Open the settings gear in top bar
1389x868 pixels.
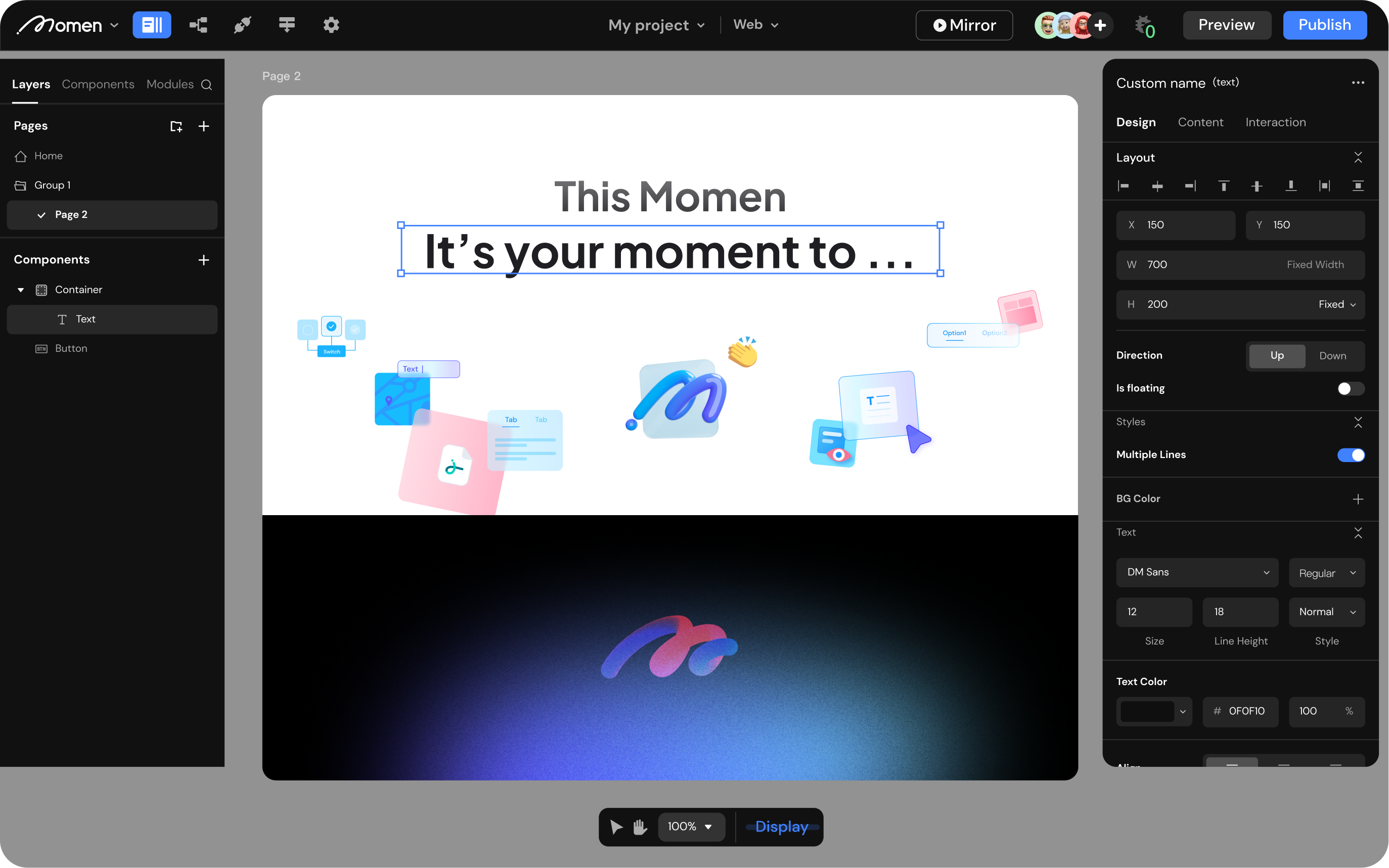coord(331,25)
